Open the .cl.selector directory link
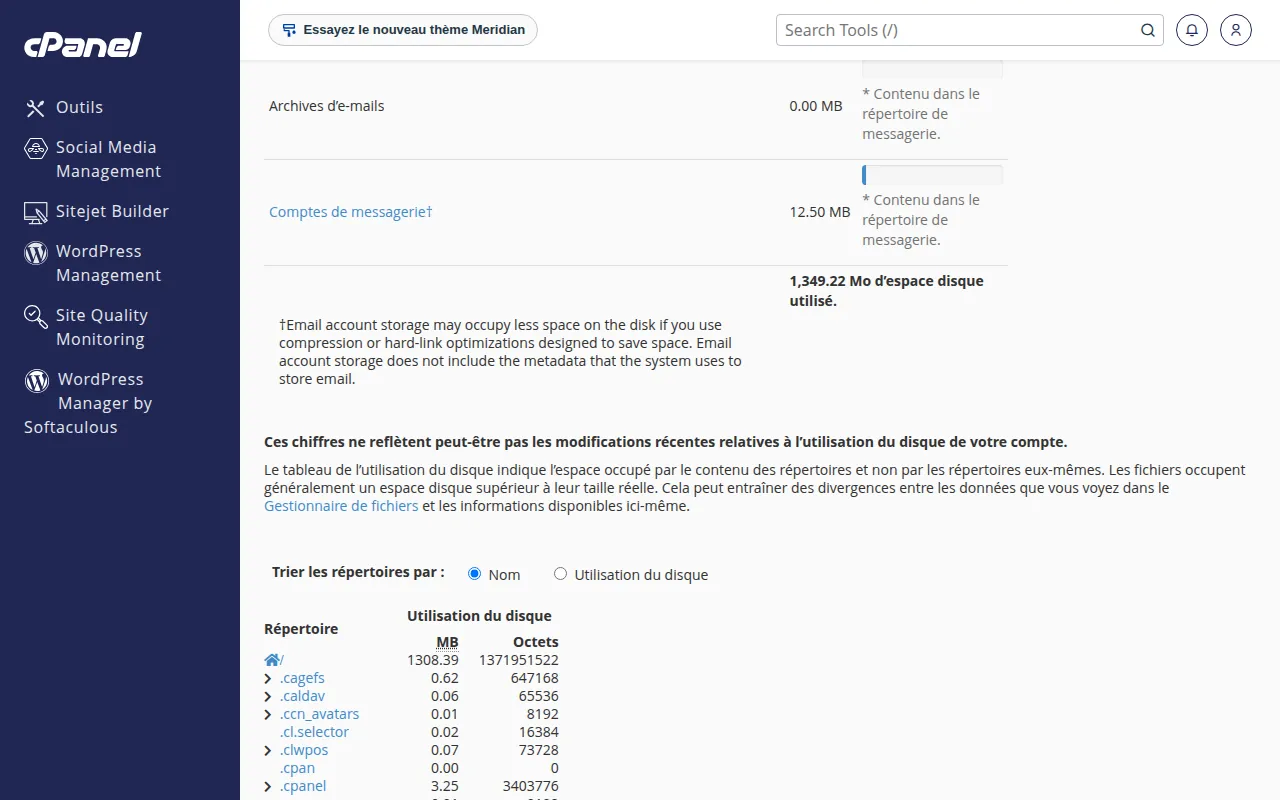Screen dimensions: 1280x800 (x=314, y=732)
